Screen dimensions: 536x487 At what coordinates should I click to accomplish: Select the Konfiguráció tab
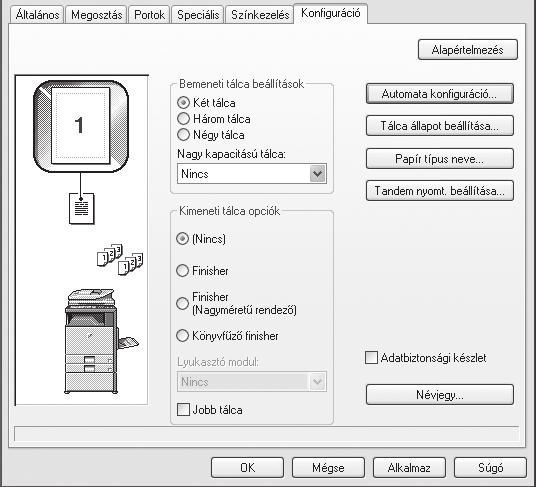pos(331,14)
